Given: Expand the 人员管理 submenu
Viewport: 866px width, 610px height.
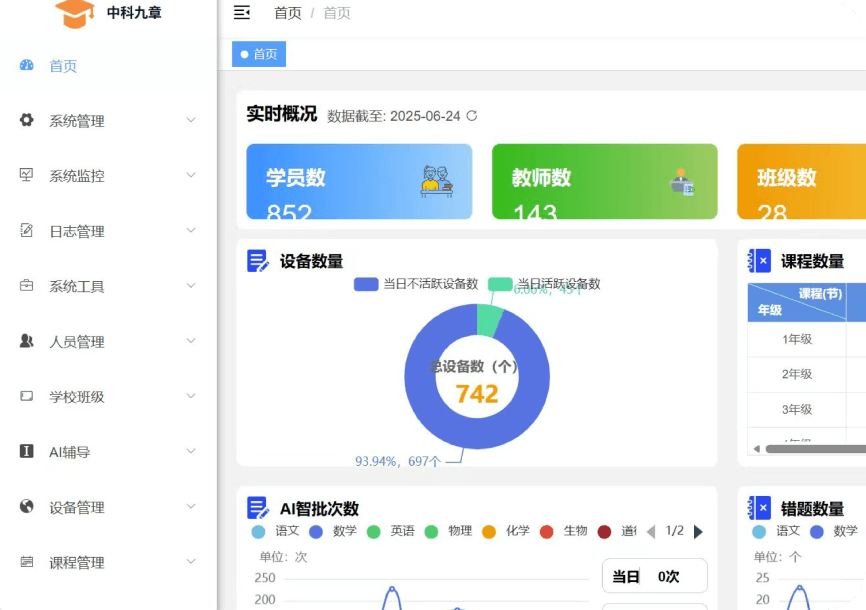Looking at the screenshot, I should pyautogui.click(x=110, y=342).
